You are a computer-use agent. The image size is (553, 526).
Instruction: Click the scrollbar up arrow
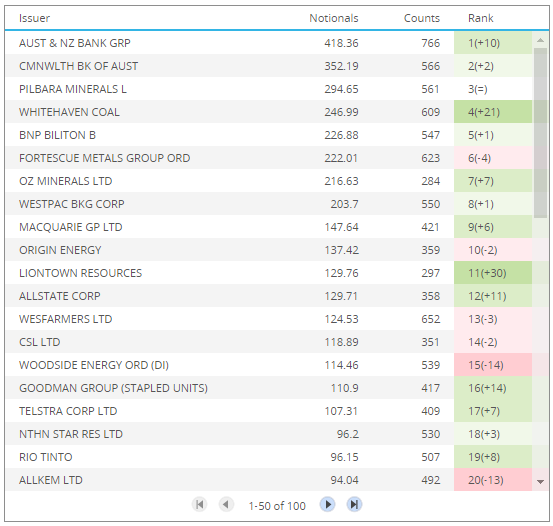point(540,40)
